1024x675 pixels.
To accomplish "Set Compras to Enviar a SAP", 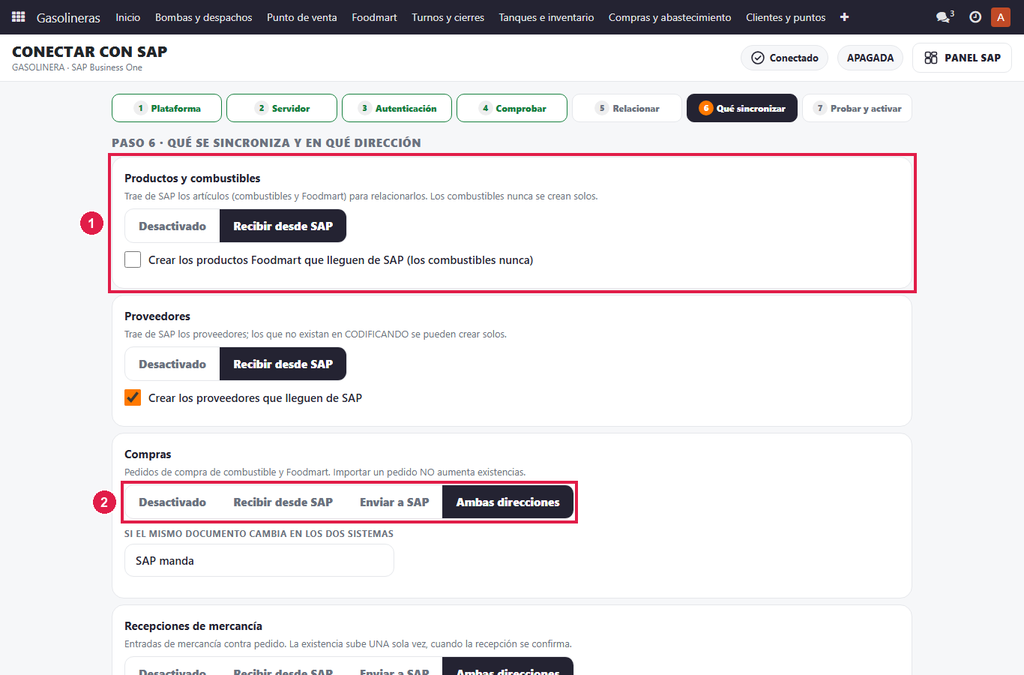I will [x=394, y=502].
